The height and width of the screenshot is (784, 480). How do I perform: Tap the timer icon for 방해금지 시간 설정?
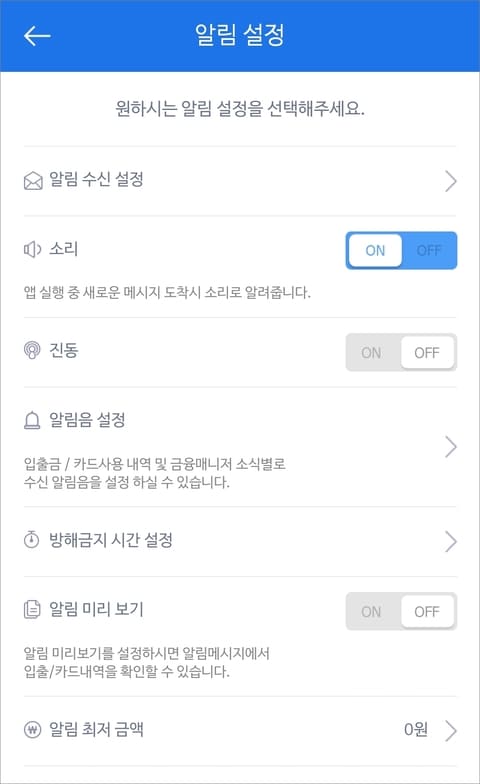[32, 540]
